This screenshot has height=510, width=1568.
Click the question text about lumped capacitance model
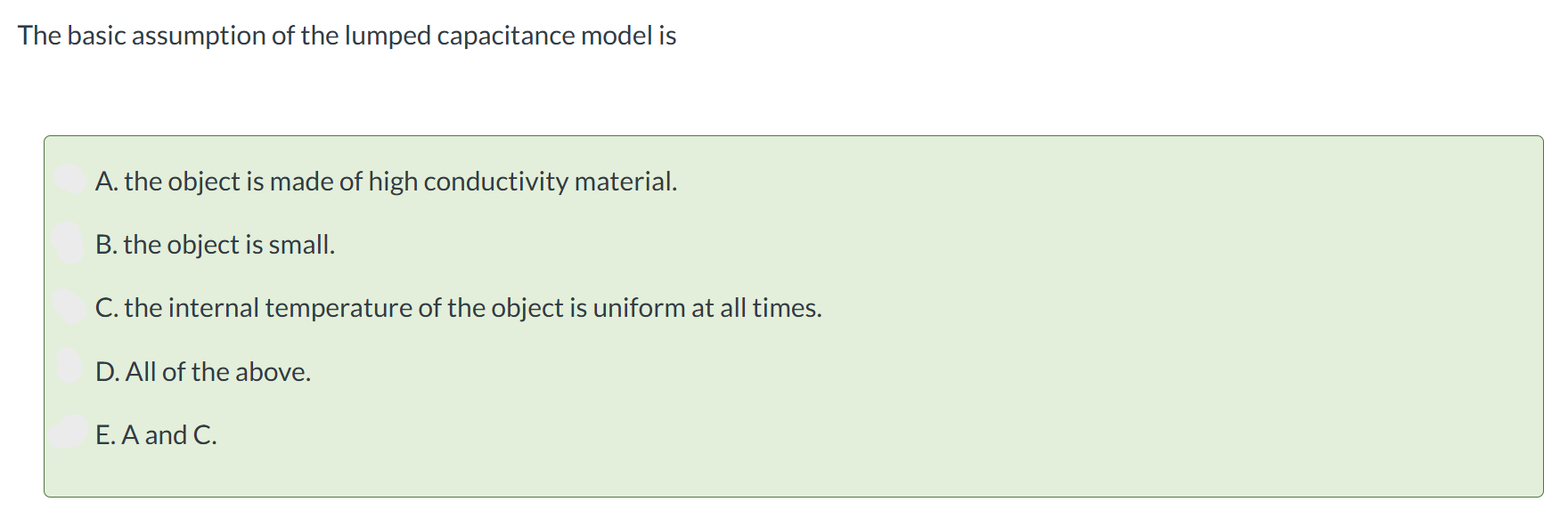(x=347, y=36)
